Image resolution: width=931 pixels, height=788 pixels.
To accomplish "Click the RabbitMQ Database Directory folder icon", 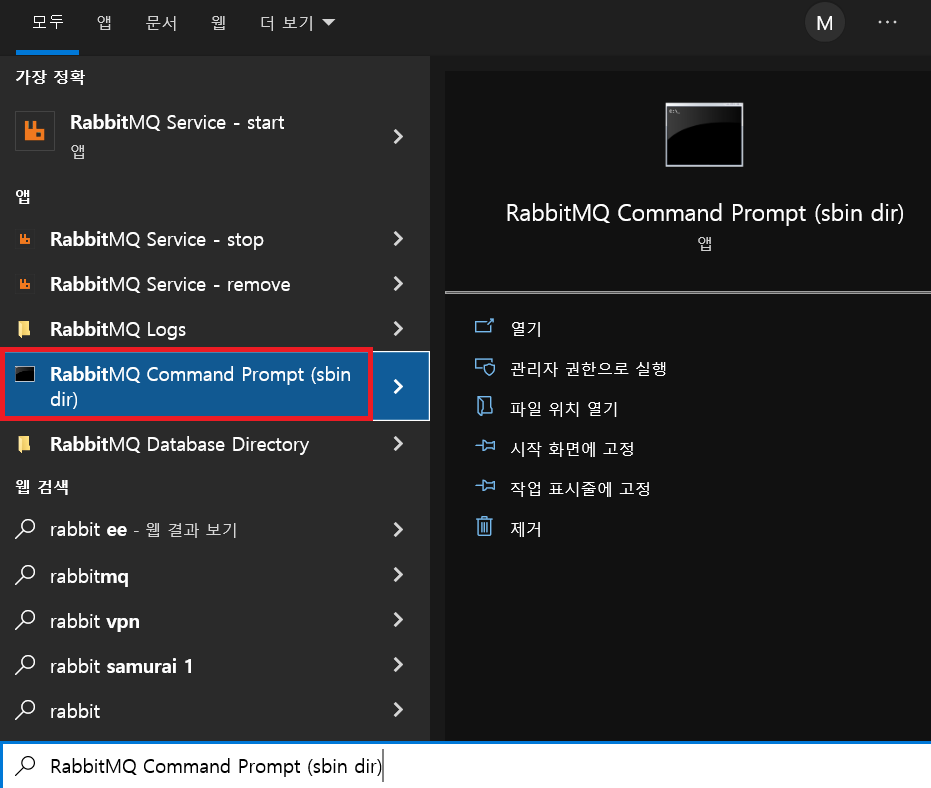I will point(24,444).
